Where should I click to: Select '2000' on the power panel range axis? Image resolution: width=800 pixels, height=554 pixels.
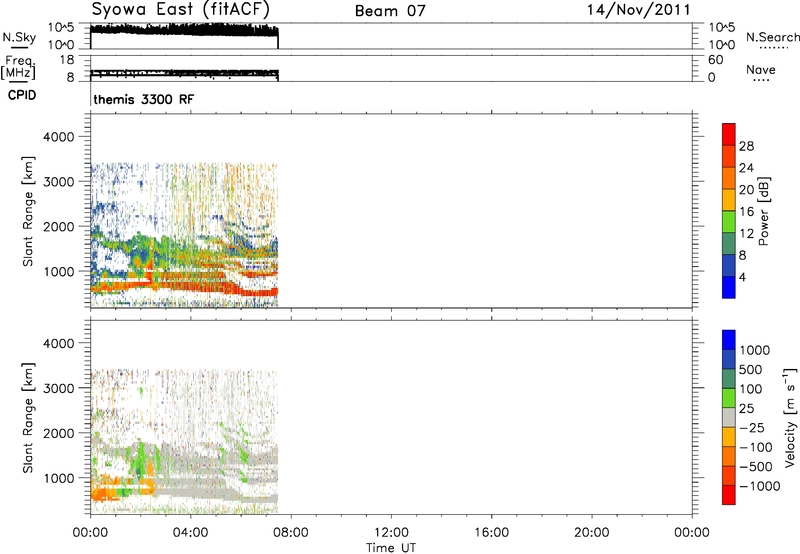pyautogui.click(x=59, y=226)
